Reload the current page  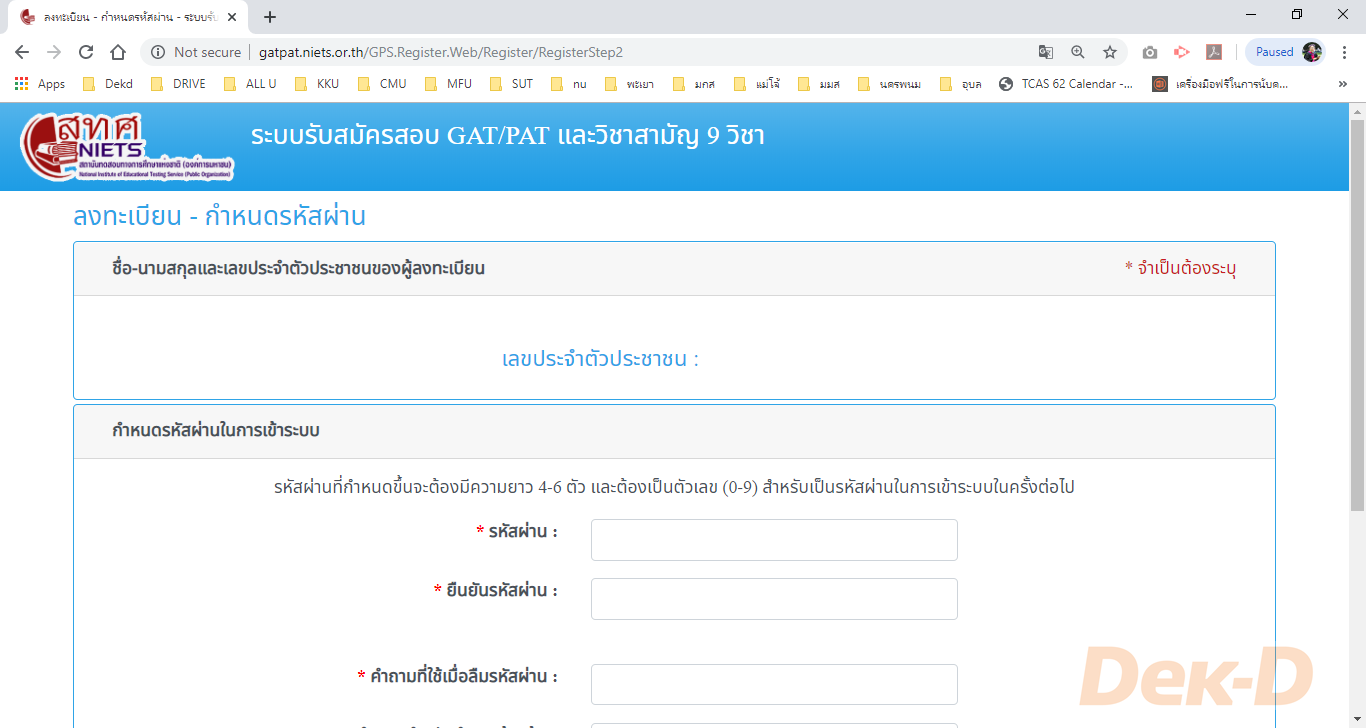[86, 52]
